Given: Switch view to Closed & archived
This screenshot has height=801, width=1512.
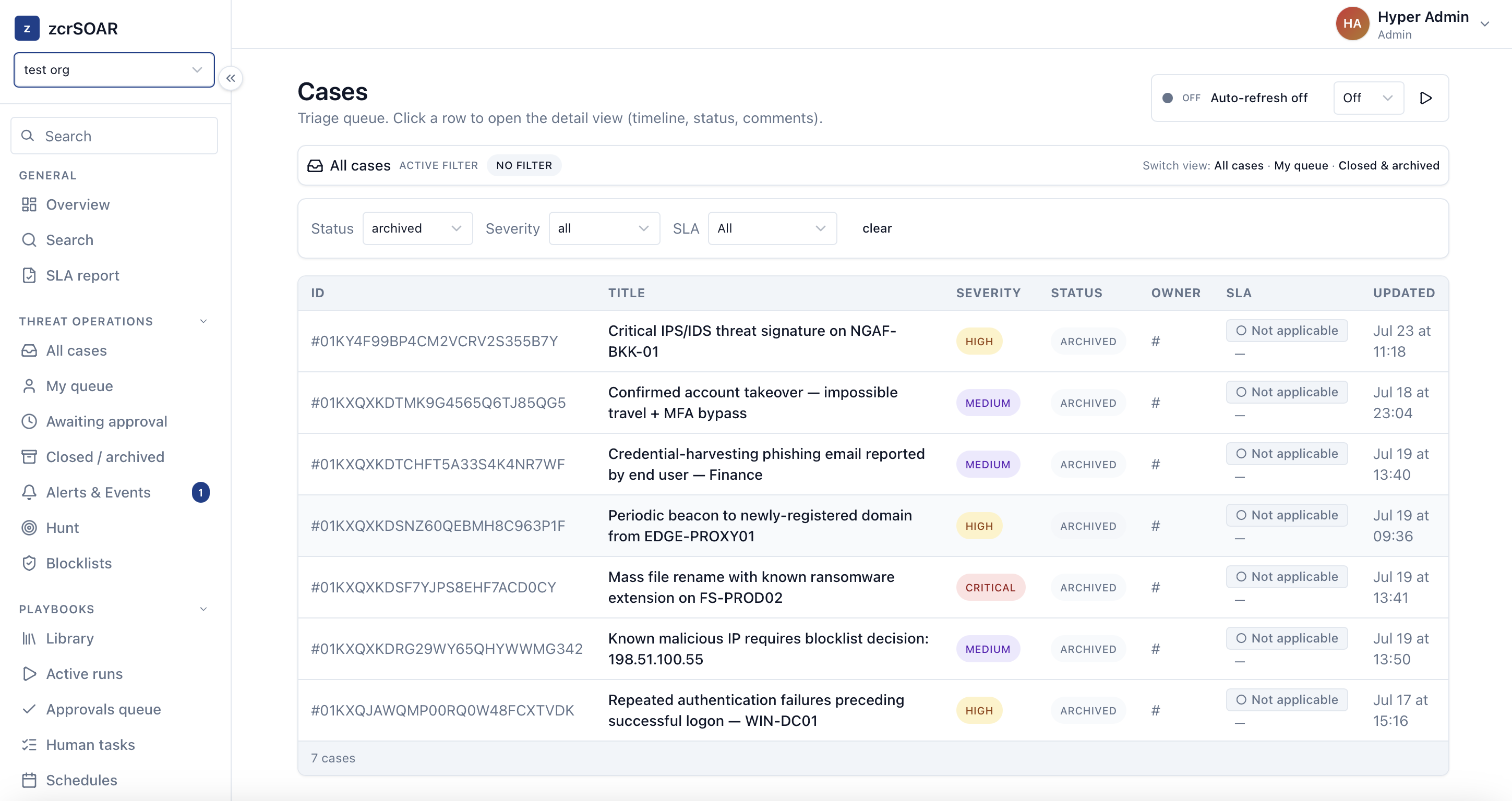Looking at the screenshot, I should coord(1389,165).
